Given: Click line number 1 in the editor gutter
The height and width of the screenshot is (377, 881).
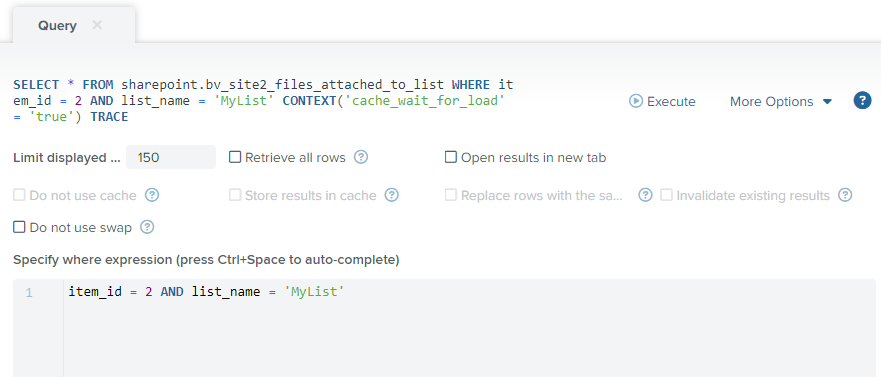Looking at the screenshot, I should pyautogui.click(x=29, y=292).
